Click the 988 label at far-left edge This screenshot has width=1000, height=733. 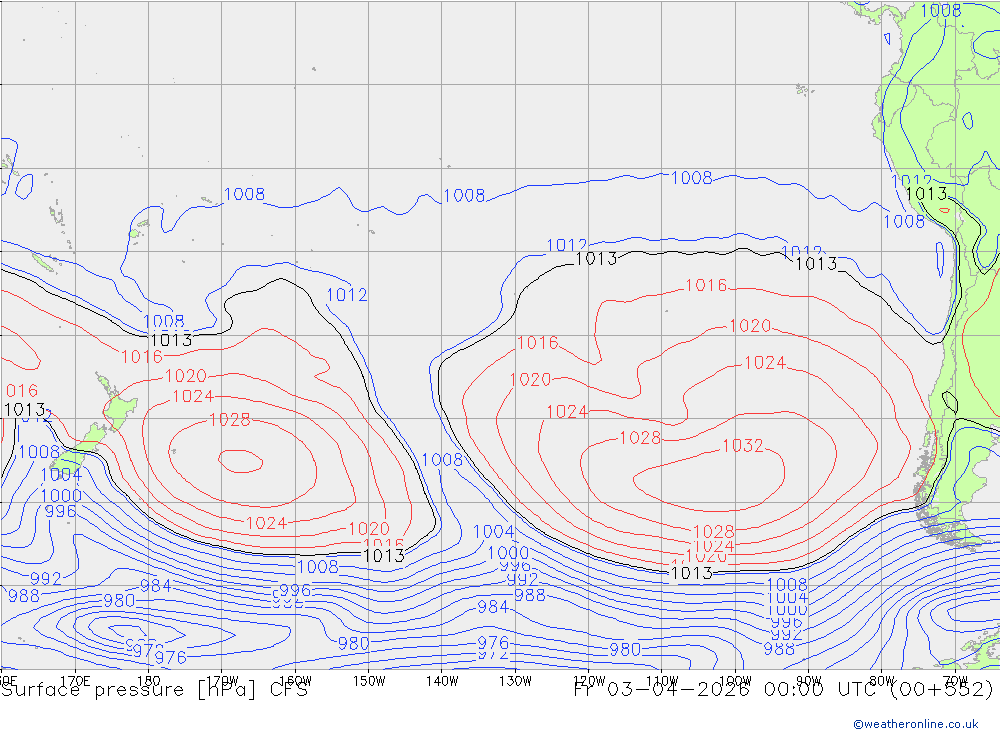click(23, 596)
